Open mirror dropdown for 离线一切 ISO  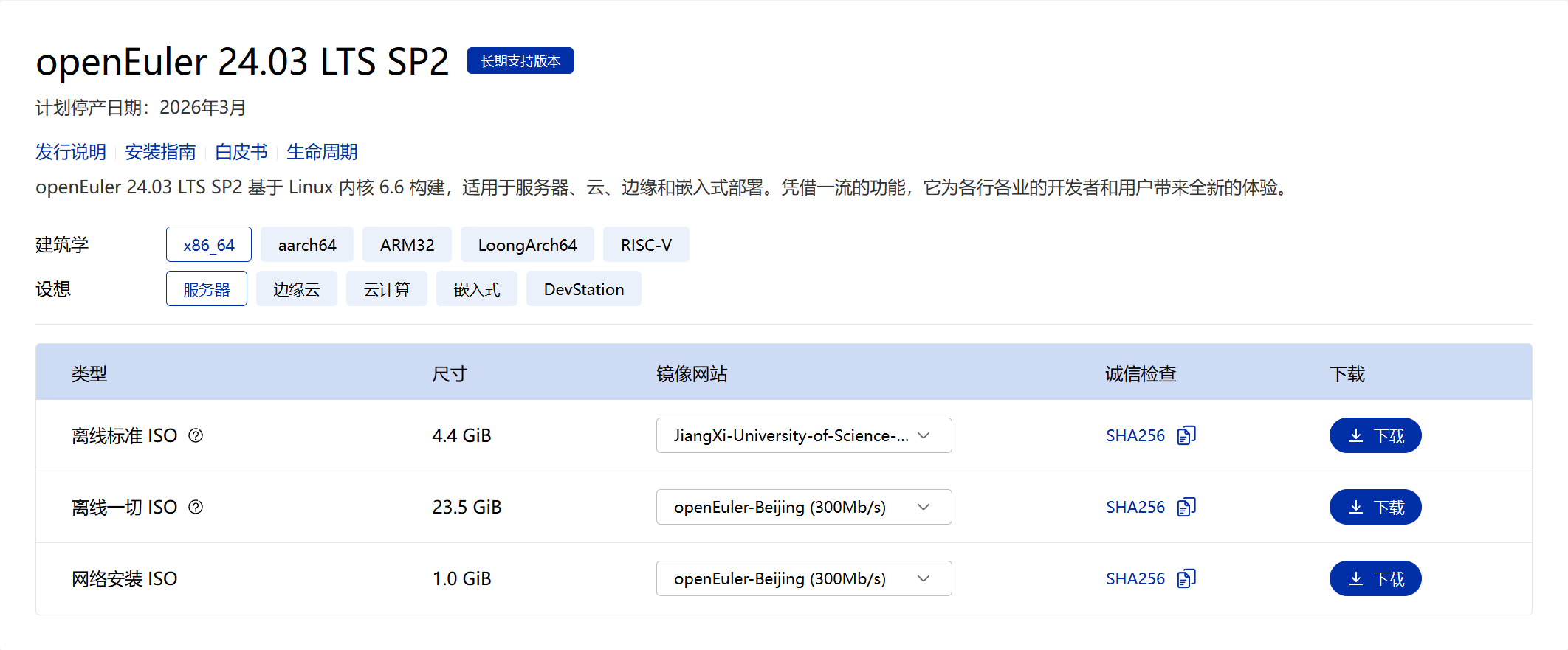point(804,507)
